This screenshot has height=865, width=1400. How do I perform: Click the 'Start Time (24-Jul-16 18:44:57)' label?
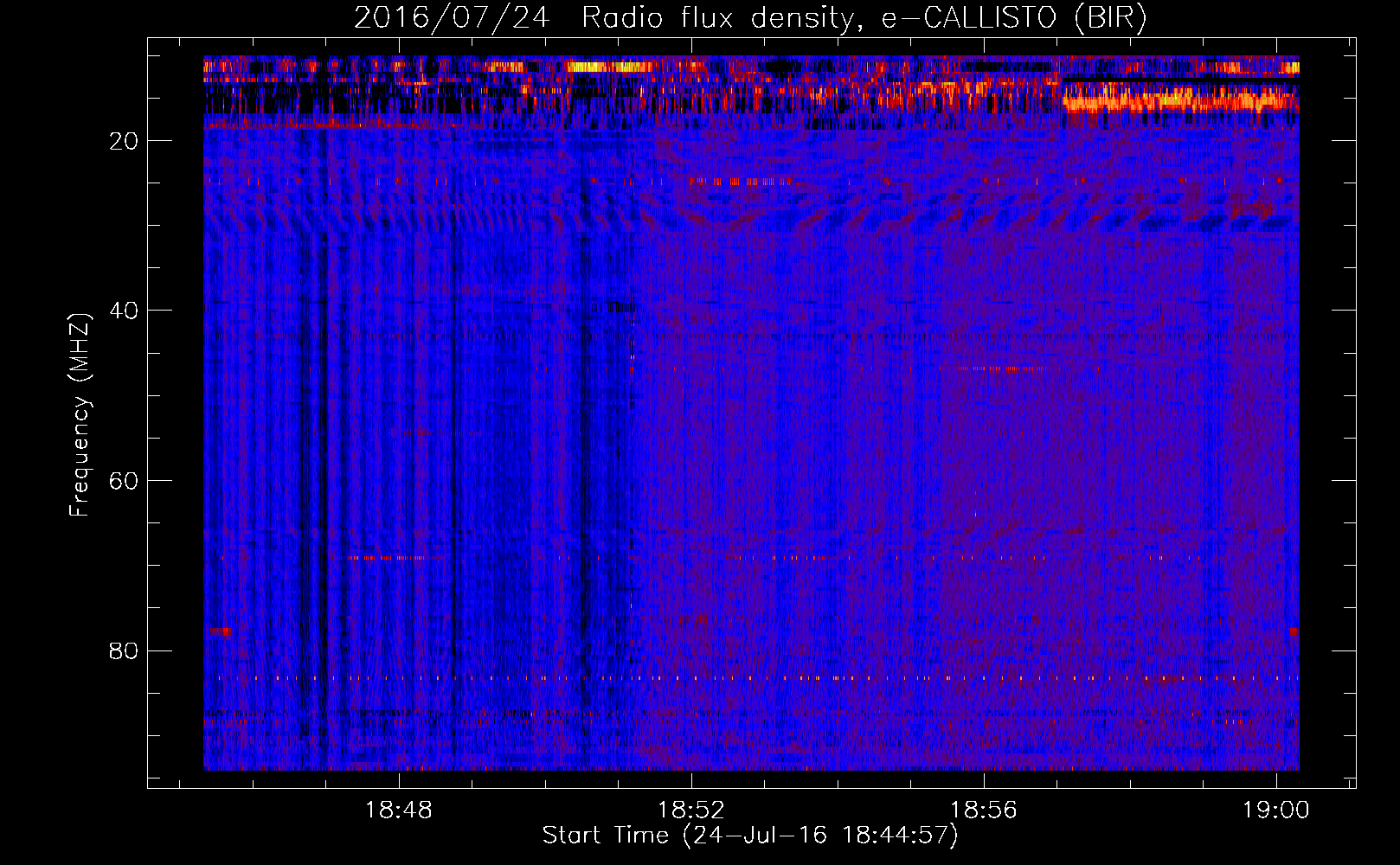point(750,836)
